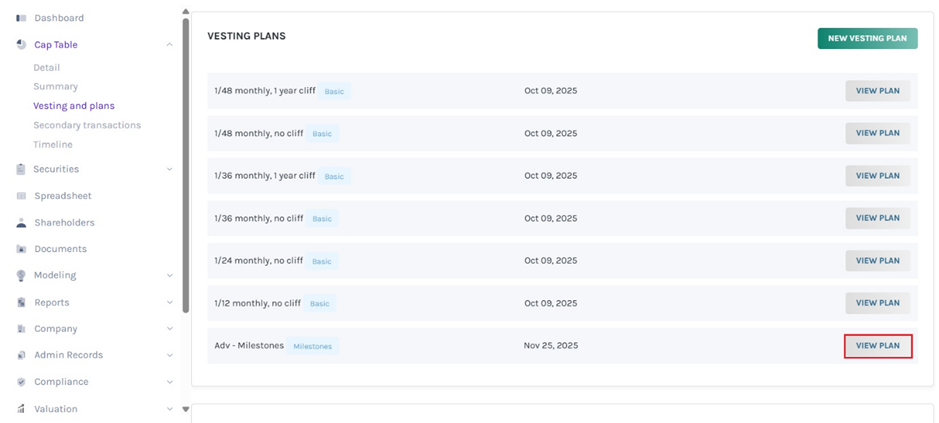Click the Documents folder icon
Screen dimensions: 939x423
pos(21,249)
